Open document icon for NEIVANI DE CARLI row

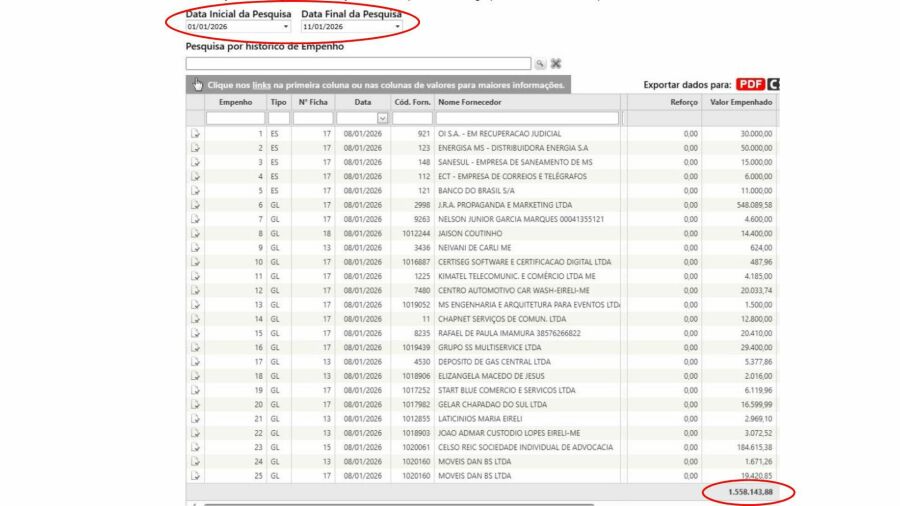click(195, 248)
